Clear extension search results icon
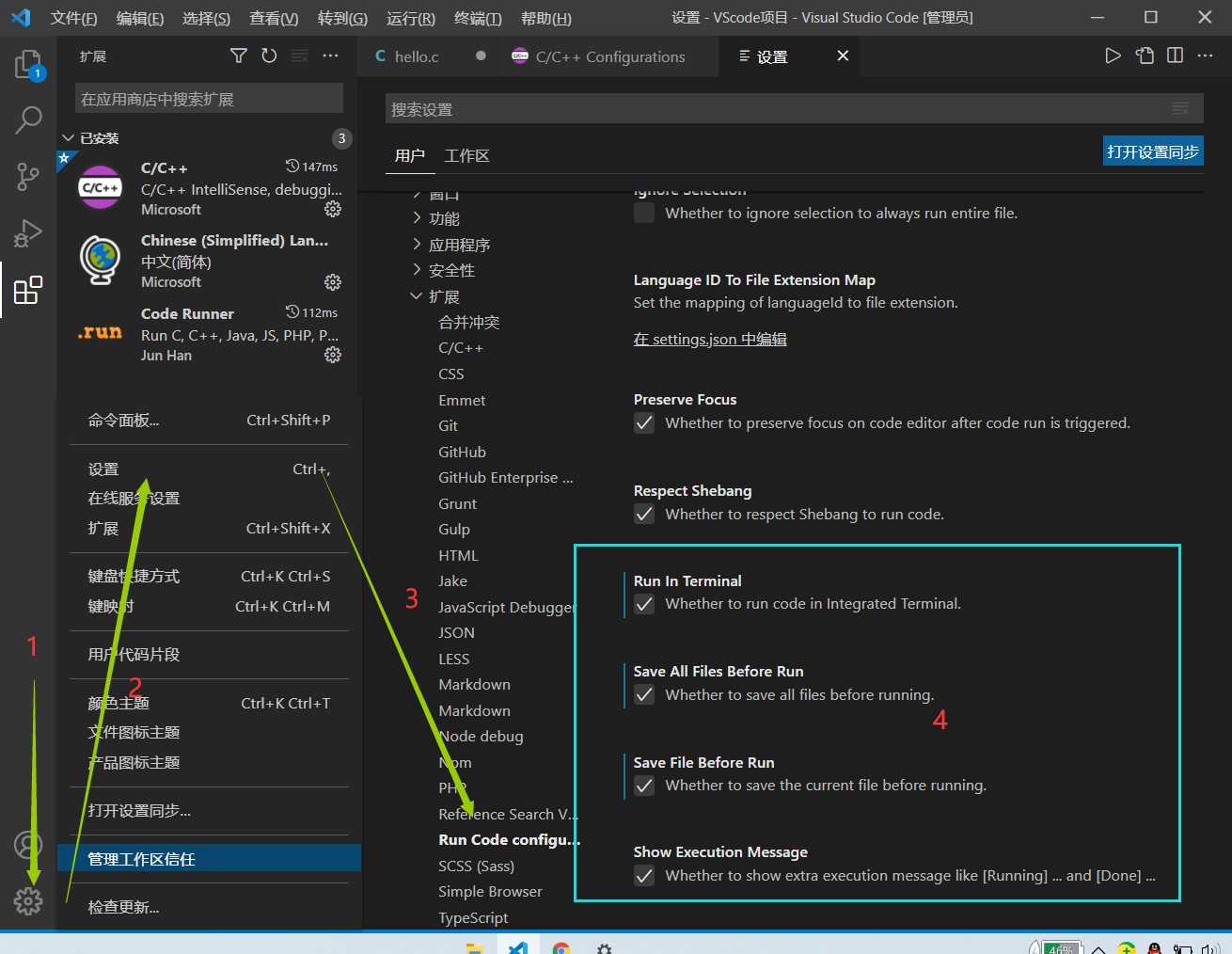Screen dimensions: 1232x954 (300, 56)
